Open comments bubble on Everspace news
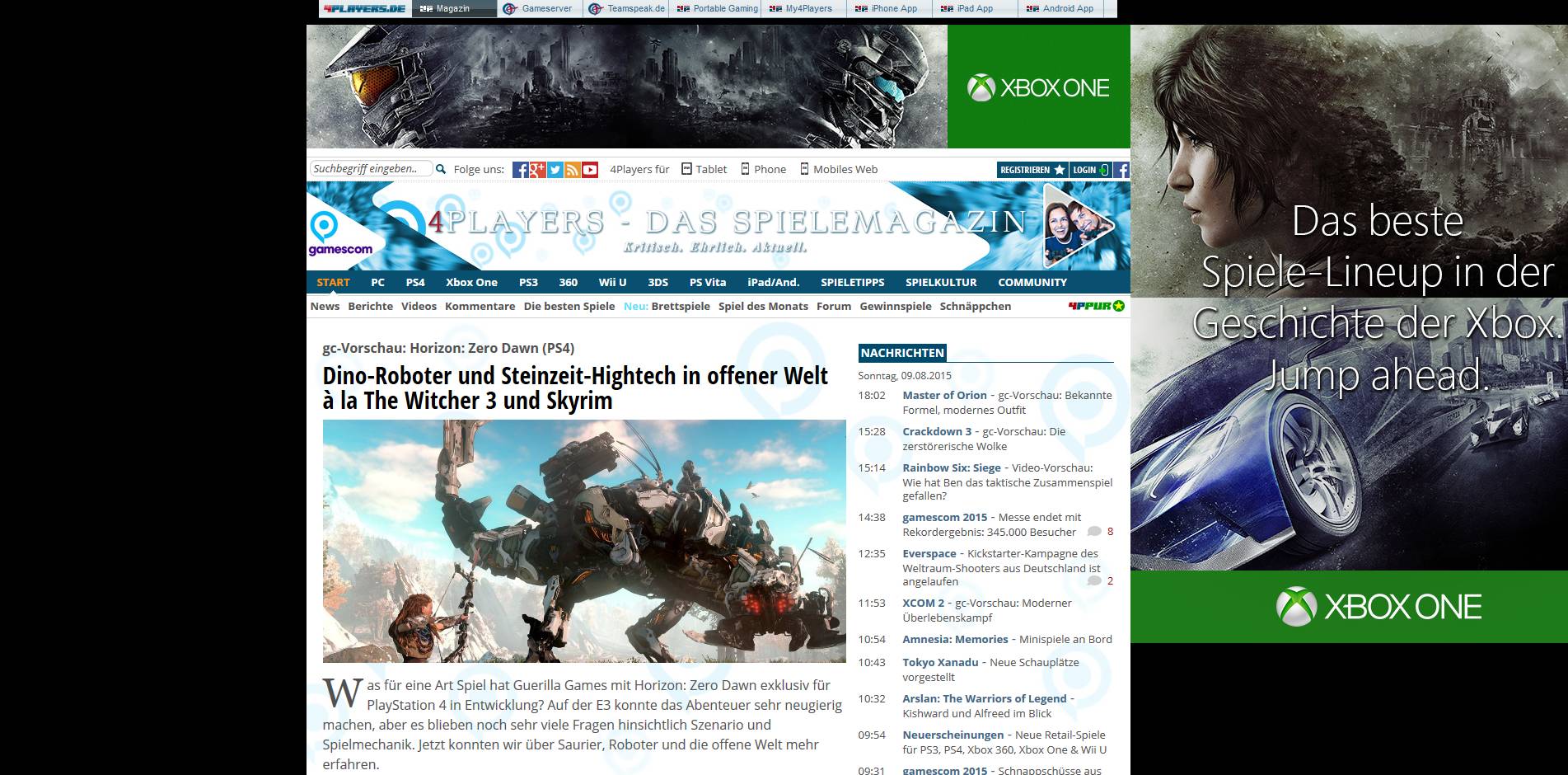 click(x=1094, y=581)
